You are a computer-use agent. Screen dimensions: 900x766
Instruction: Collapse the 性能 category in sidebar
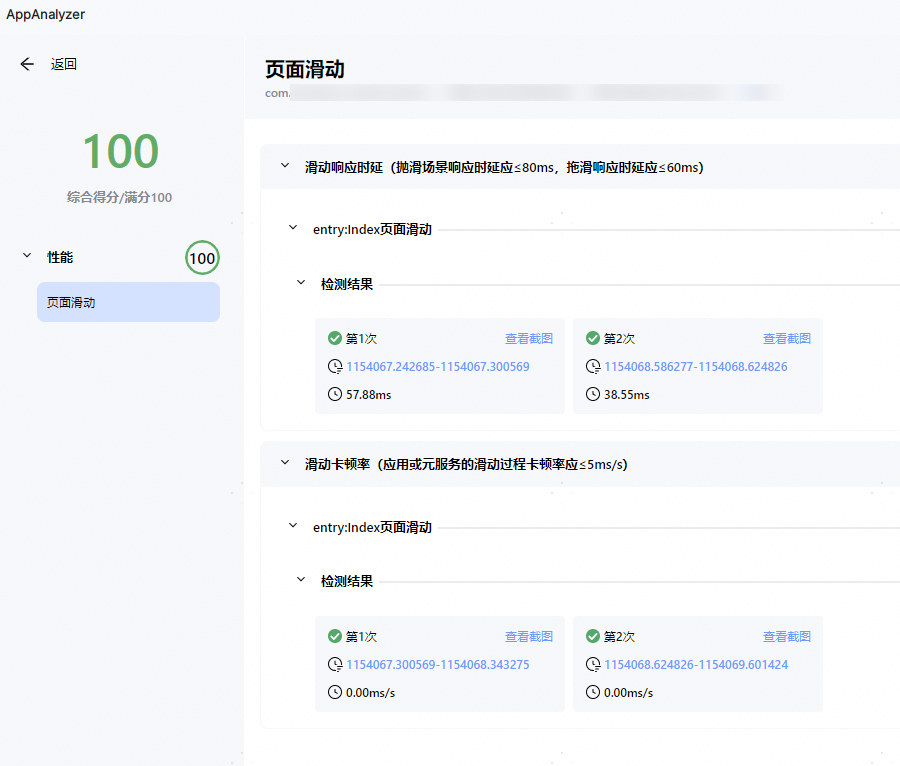pyautogui.click(x=27, y=256)
